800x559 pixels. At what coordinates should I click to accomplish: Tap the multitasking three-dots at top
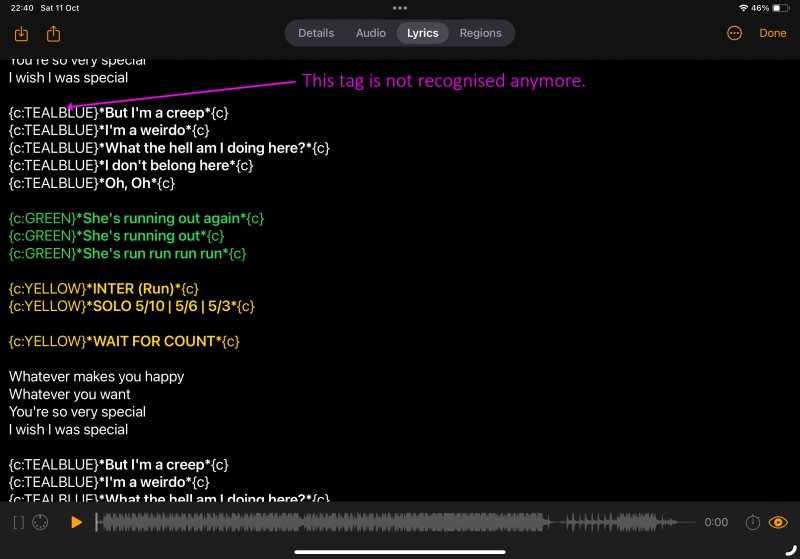(400, 8)
